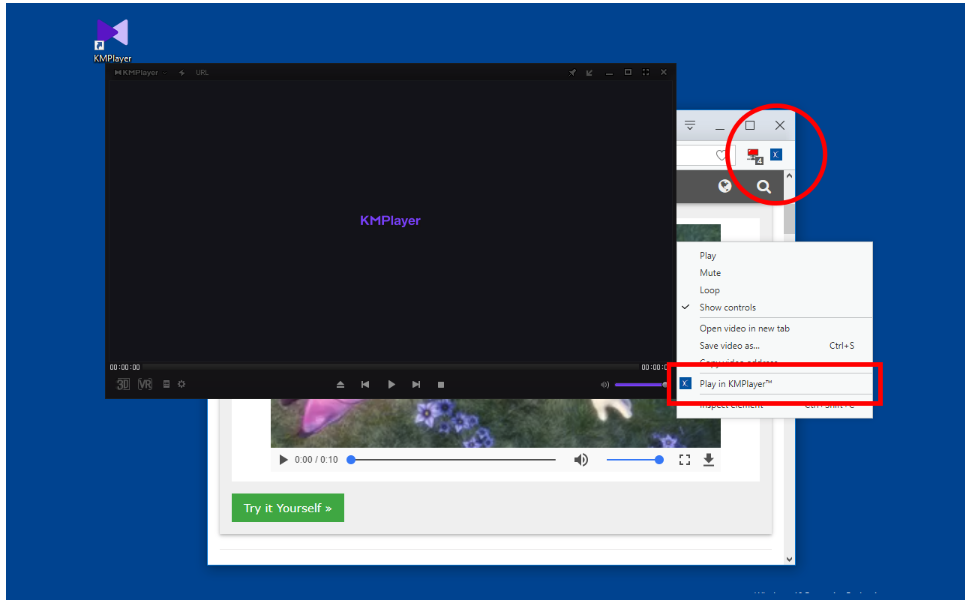Switch KMPlayer to fullscreen mode
Screen dimensions: 965x600
[646, 72]
